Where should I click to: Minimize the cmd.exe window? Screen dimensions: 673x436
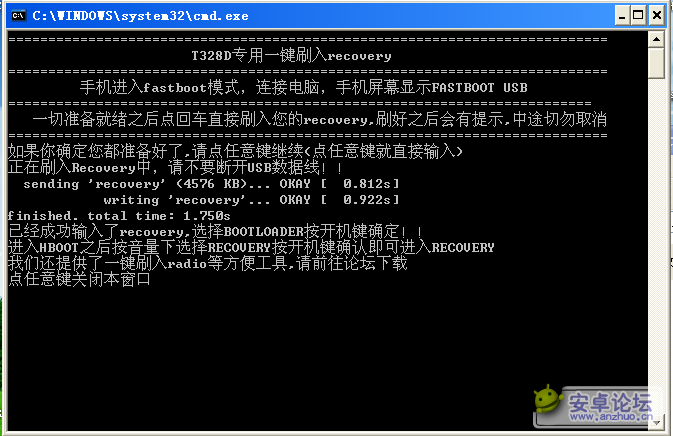621,16
